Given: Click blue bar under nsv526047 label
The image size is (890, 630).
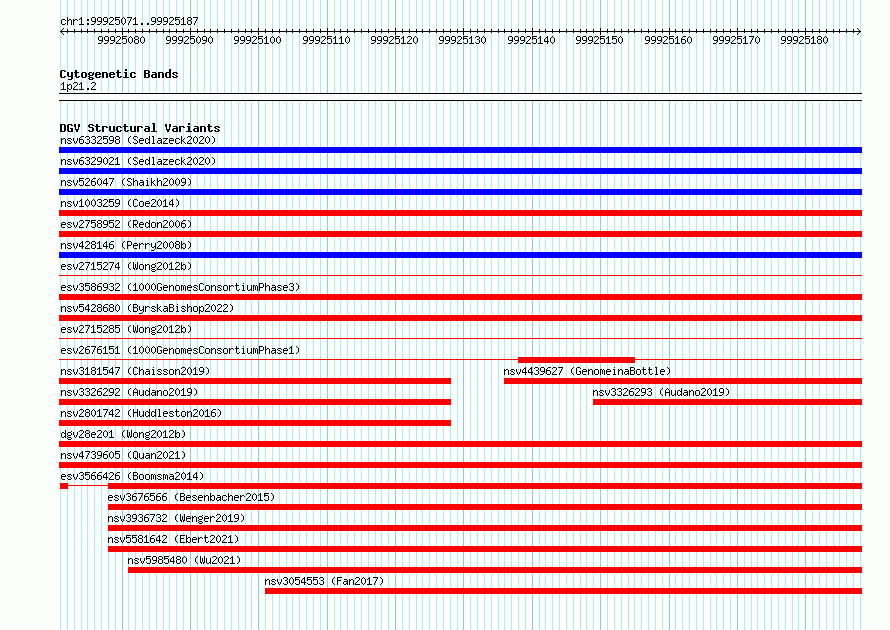Looking at the screenshot, I should [460, 192].
